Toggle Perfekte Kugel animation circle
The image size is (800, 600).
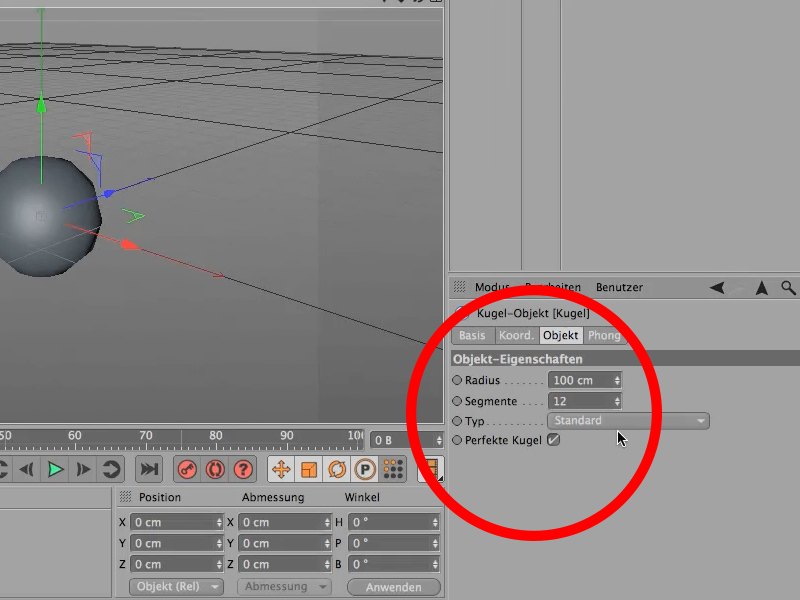click(457, 440)
